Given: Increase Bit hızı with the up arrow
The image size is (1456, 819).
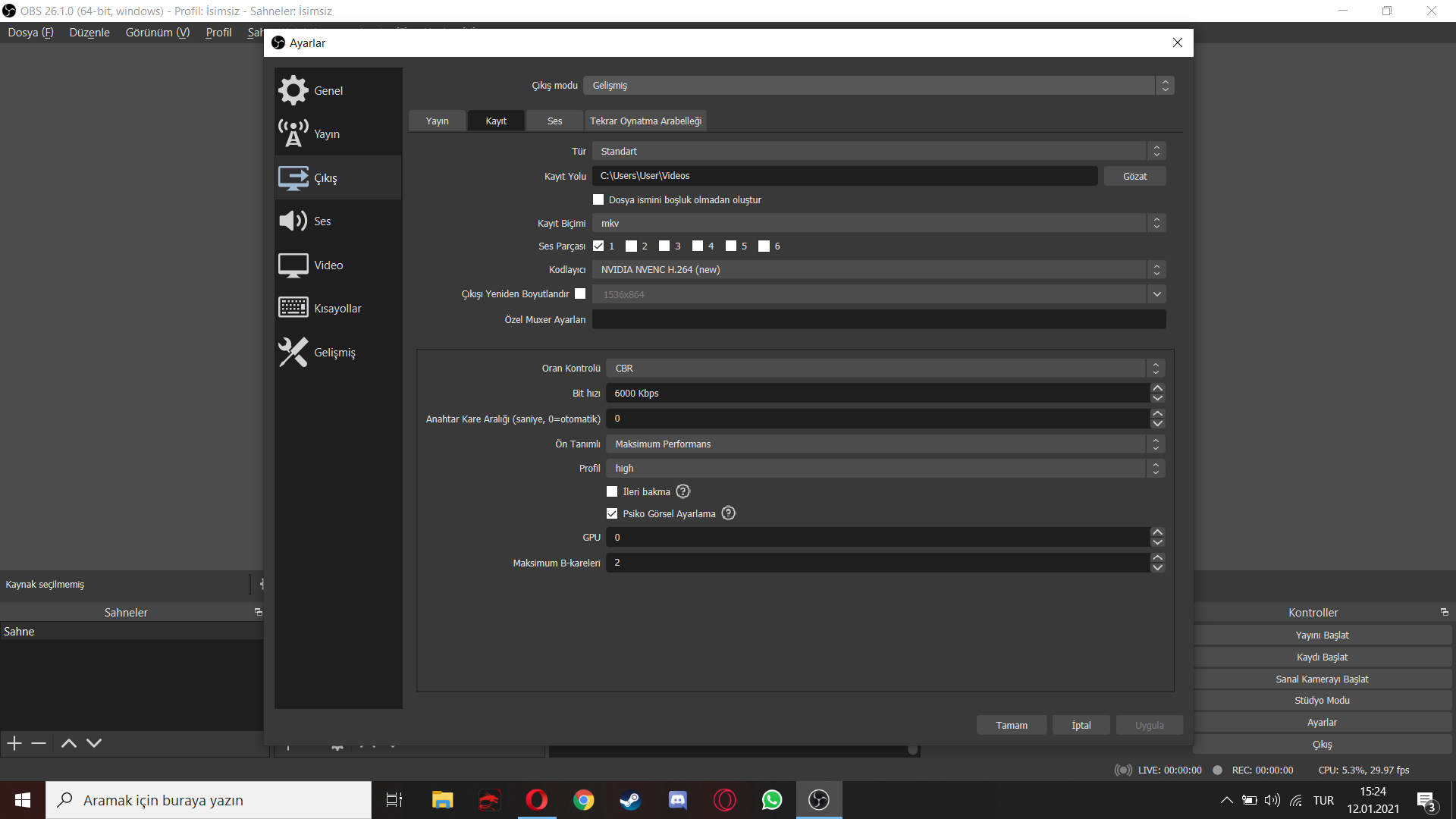Looking at the screenshot, I should pyautogui.click(x=1157, y=388).
